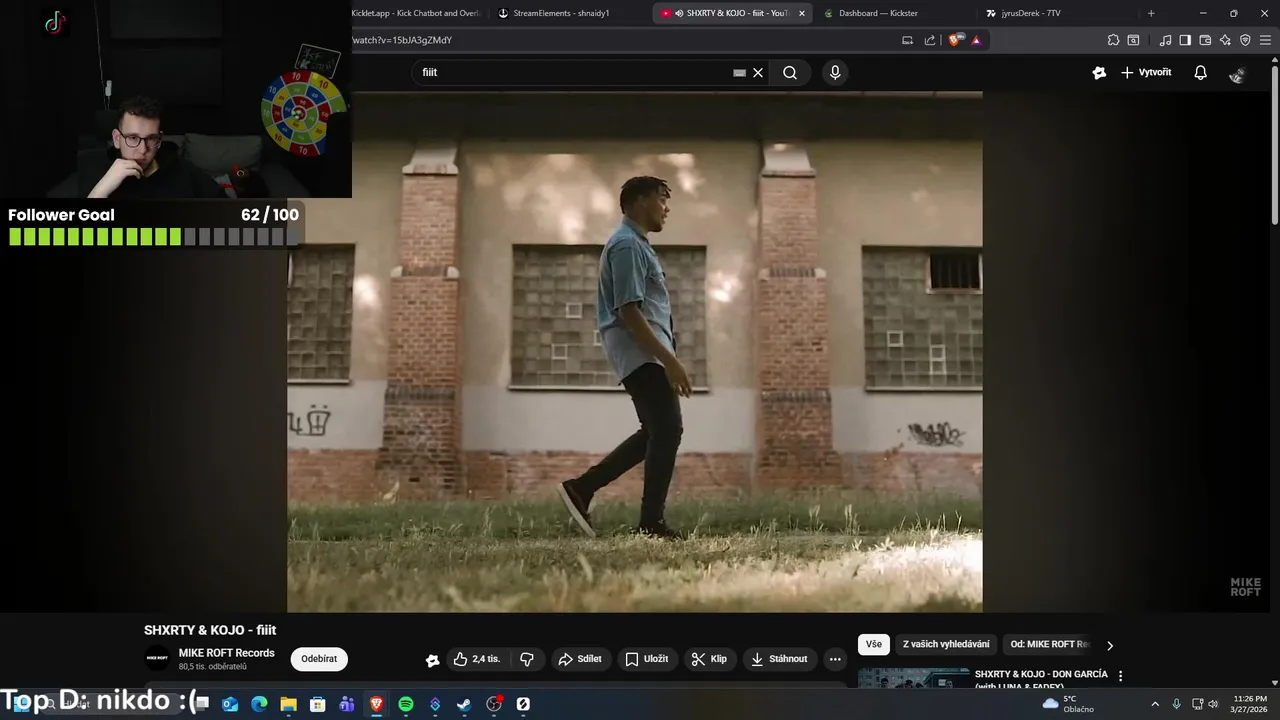Image resolution: width=1280 pixels, height=720 pixels.
Task: Switch to the Kicklet.app tab
Action: (x=415, y=13)
